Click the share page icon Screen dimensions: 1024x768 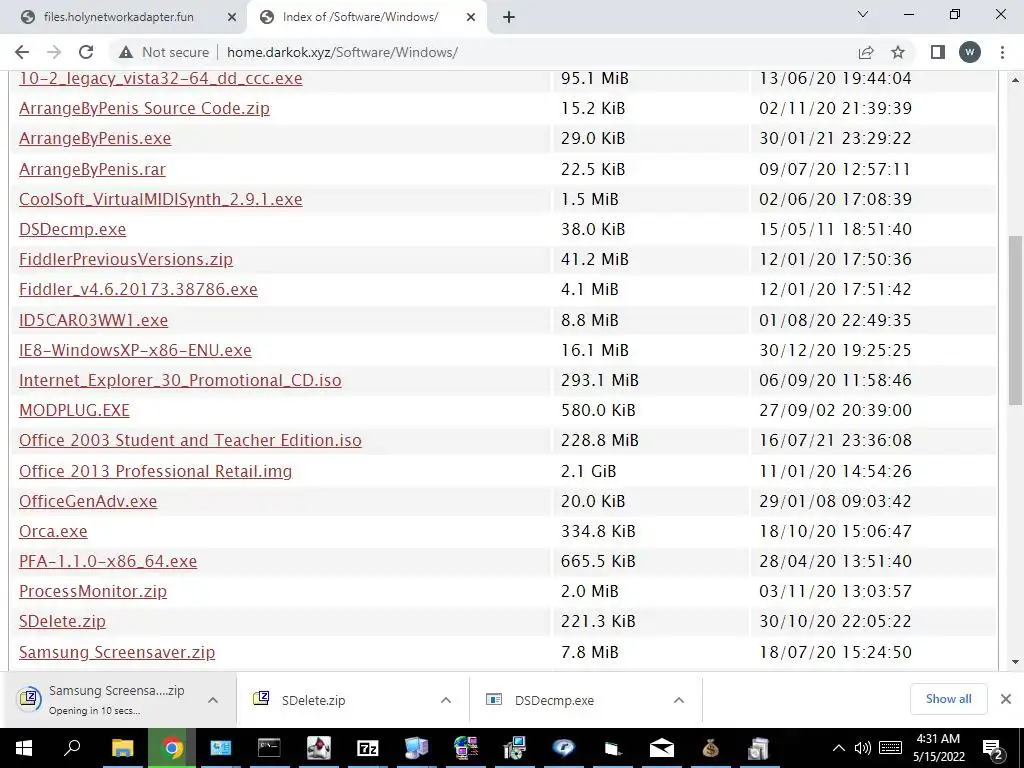pos(866,52)
